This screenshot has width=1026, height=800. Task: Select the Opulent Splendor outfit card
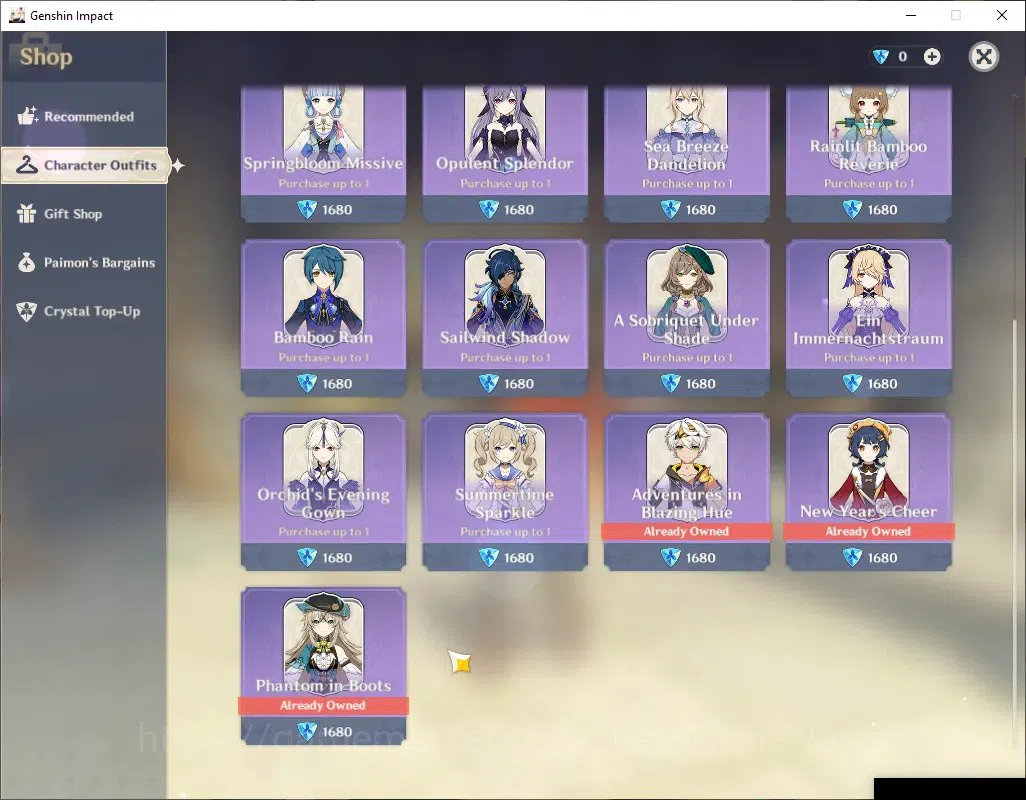[505, 153]
